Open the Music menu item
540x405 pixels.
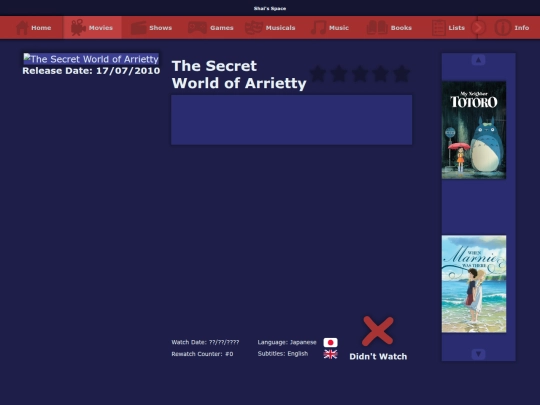click(x=339, y=28)
